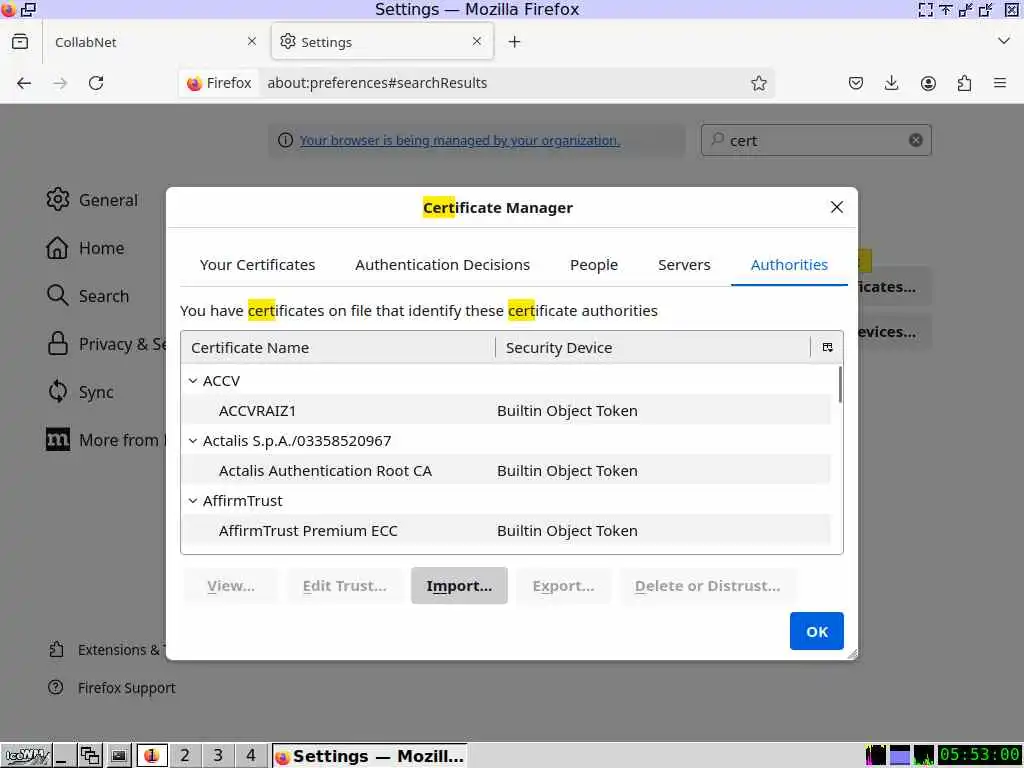This screenshot has width=1024, height=768.
Task: Open the Downloads panel icon
Action: (891, 83)
